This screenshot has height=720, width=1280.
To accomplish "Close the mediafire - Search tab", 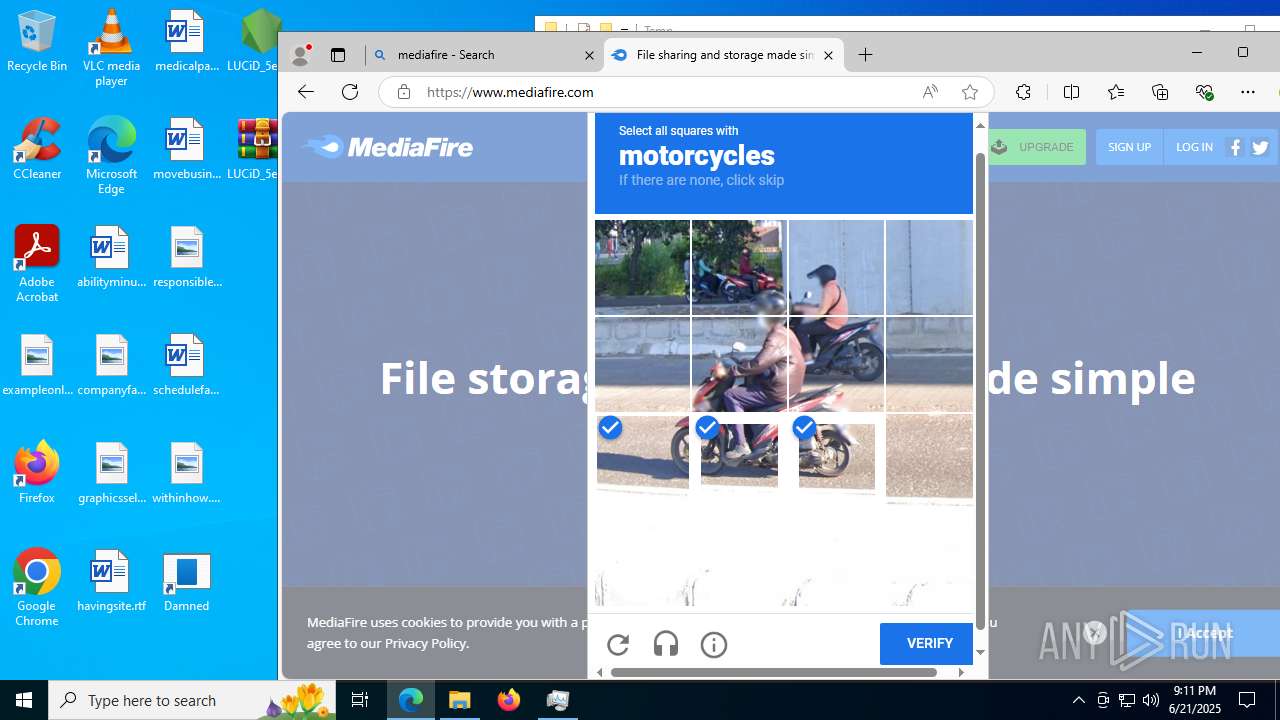I will coord(589,55).
